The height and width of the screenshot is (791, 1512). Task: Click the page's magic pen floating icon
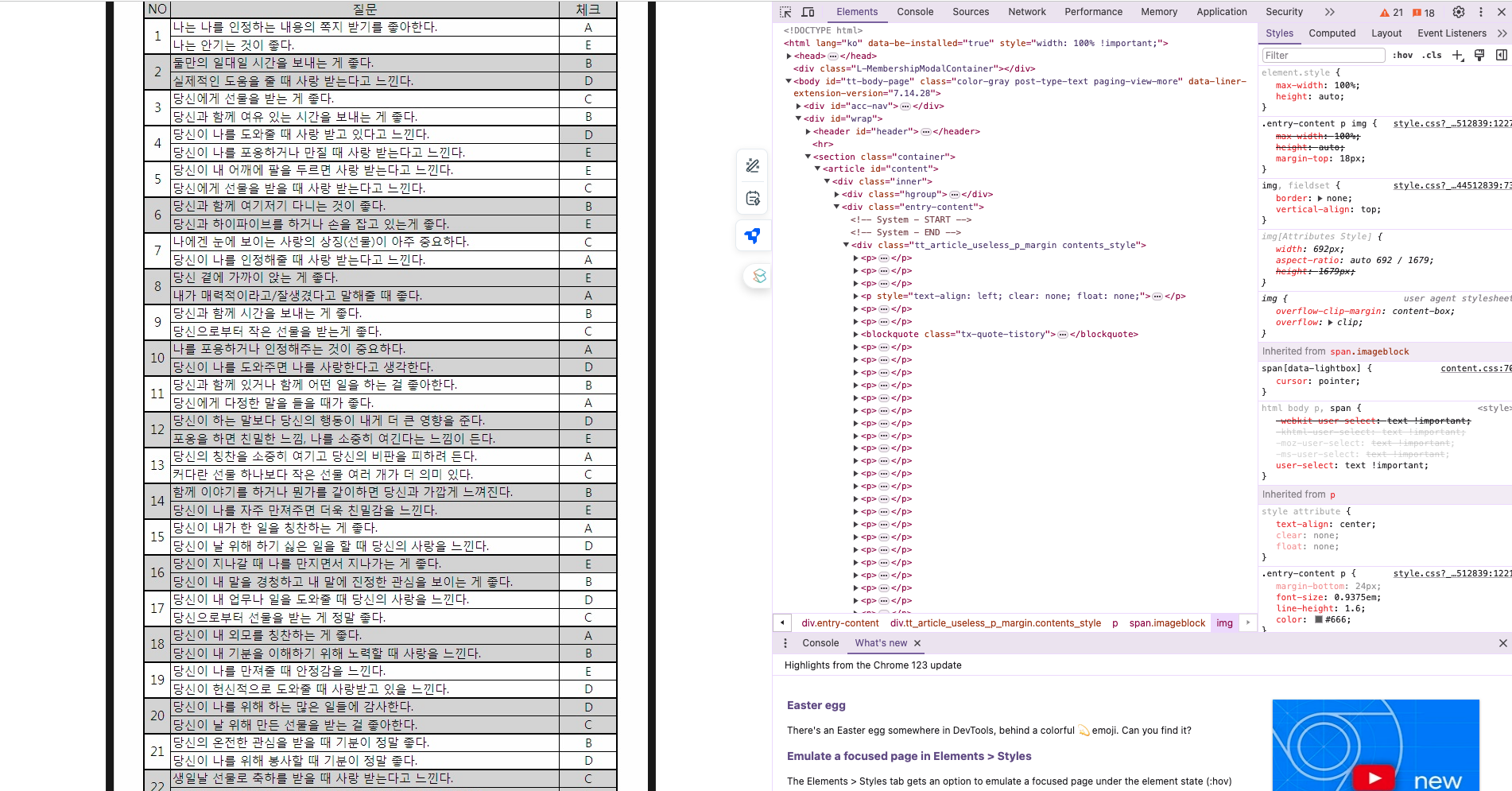point(753,165)
